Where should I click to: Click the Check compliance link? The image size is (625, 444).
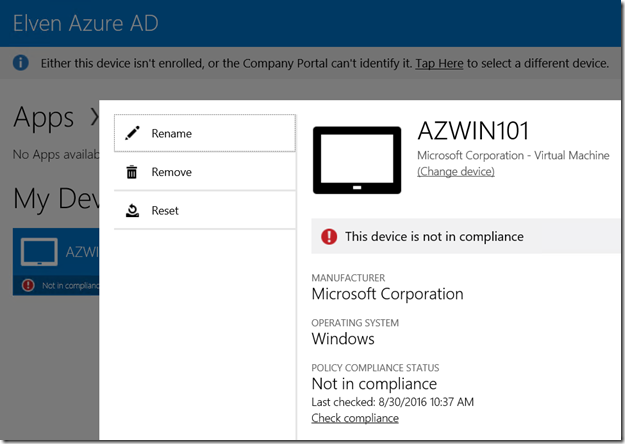(x=355, y=418)
